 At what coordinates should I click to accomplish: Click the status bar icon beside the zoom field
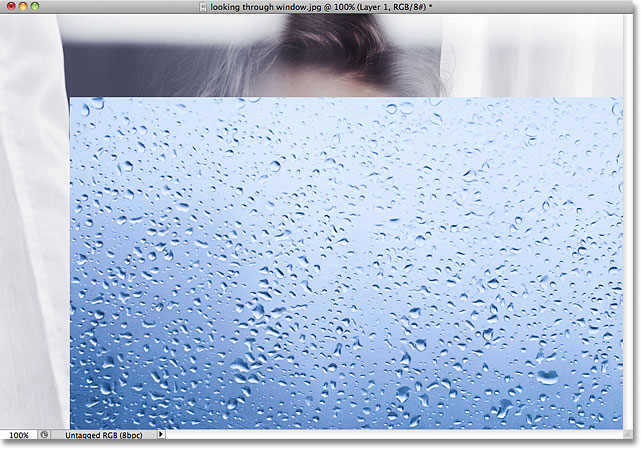pyautogui.click(x=44, y=435)
